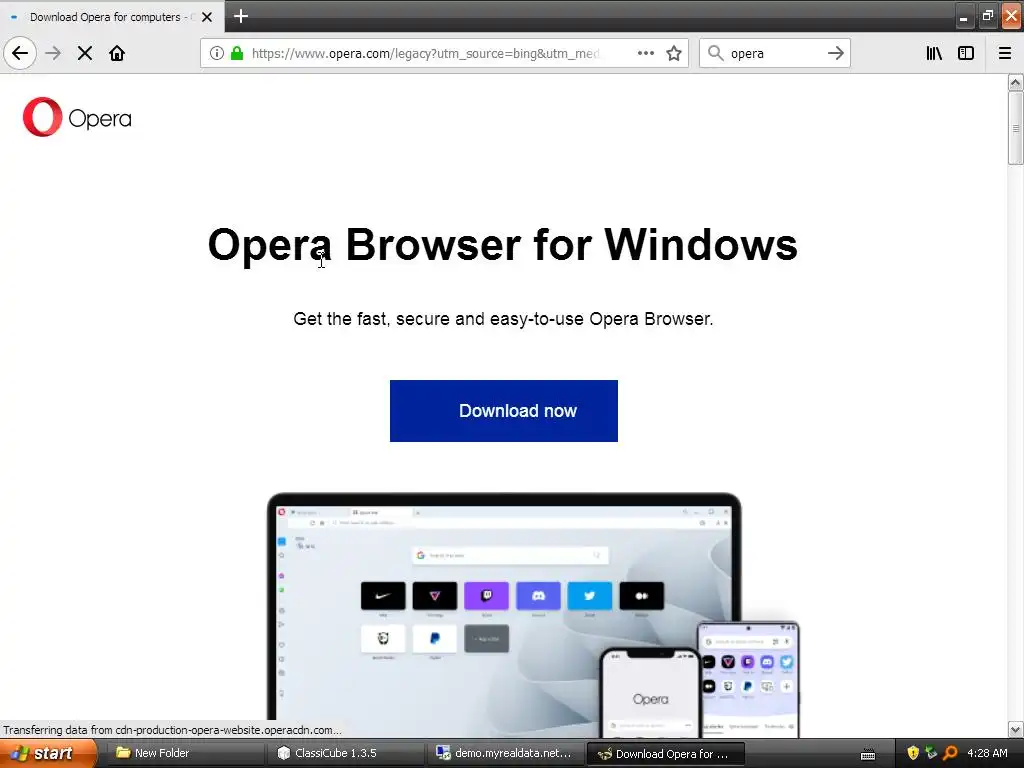Open the Library bookshelf icon
The image size is (1024, 768).
pos(934,53)
